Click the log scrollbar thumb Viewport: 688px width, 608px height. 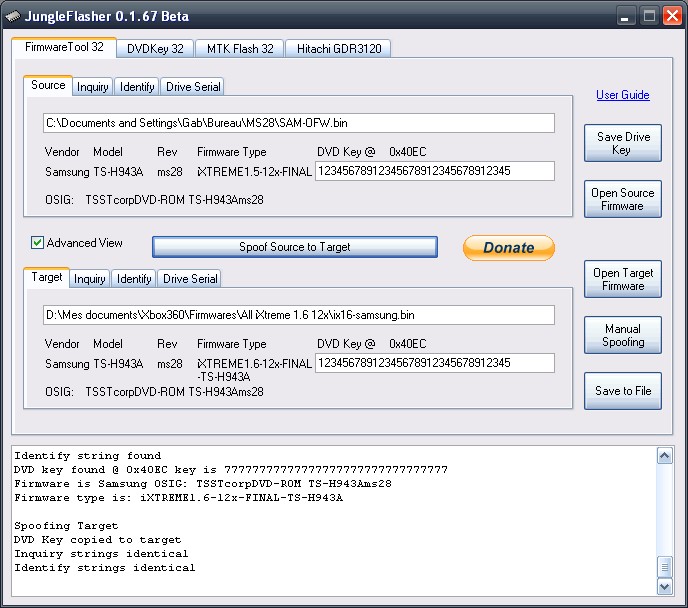click(664, 567)
